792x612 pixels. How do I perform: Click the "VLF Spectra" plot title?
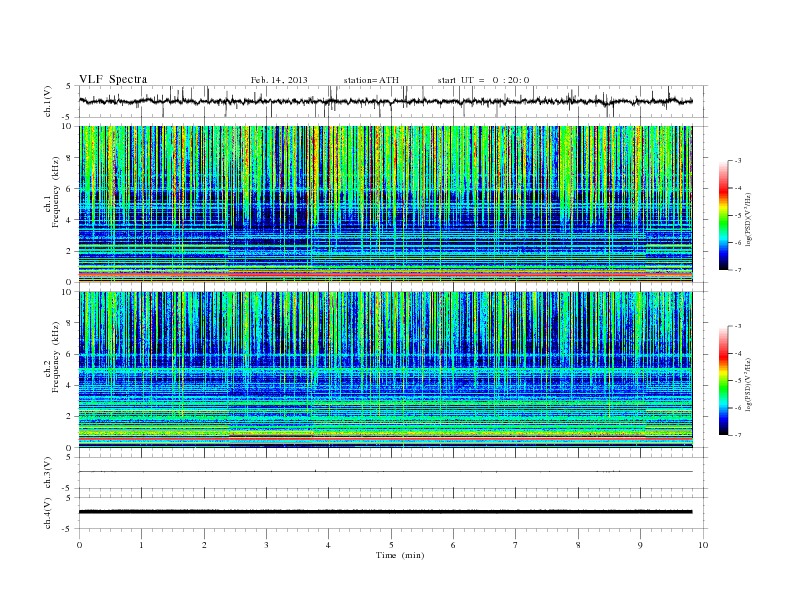(113, 79)
